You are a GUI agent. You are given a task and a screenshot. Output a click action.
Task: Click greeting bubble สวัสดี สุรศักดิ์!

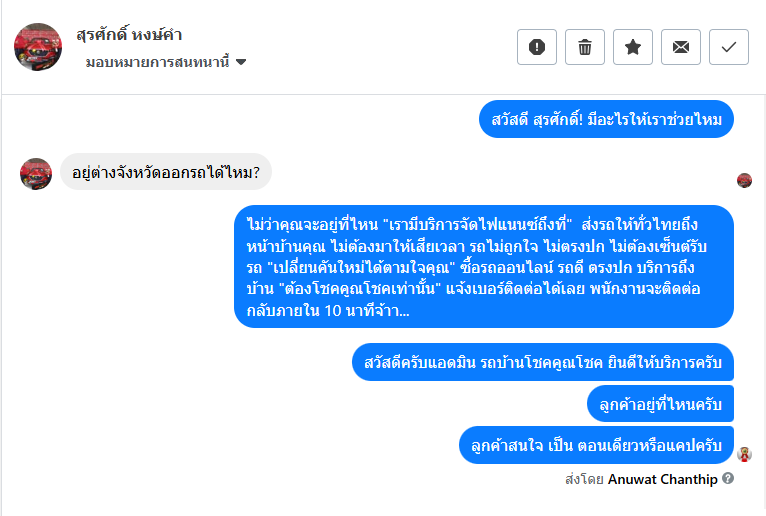[606, 121]
